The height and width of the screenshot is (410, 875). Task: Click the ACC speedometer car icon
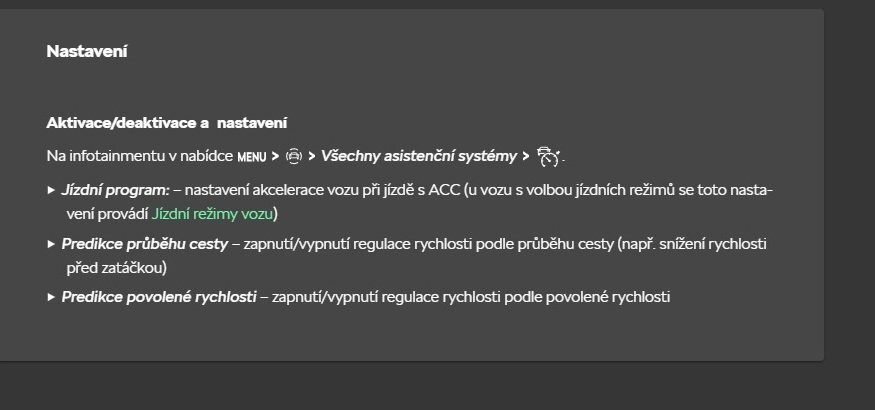548,156
